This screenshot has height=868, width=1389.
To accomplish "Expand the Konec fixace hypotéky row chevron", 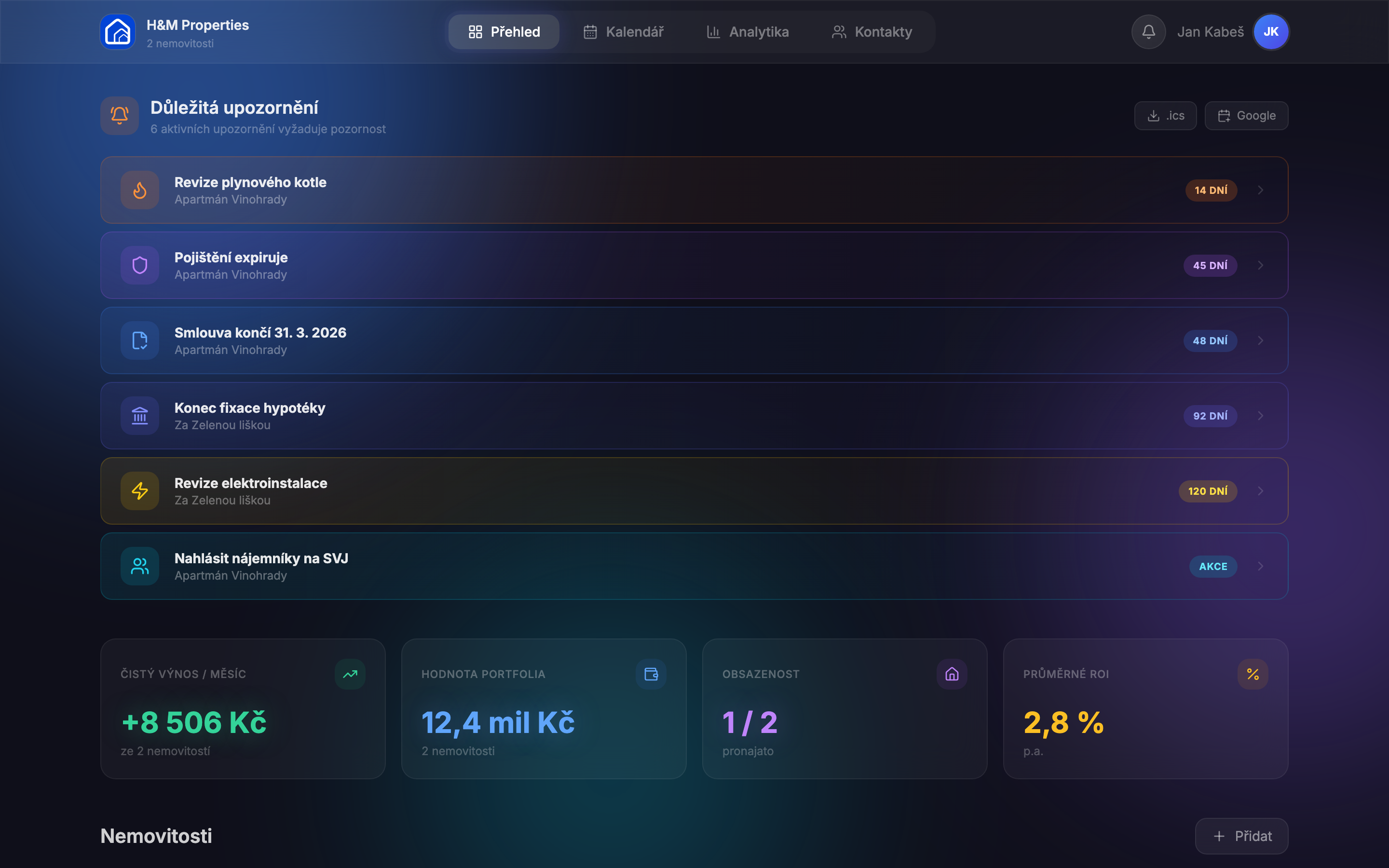I will click(1260, 416).
